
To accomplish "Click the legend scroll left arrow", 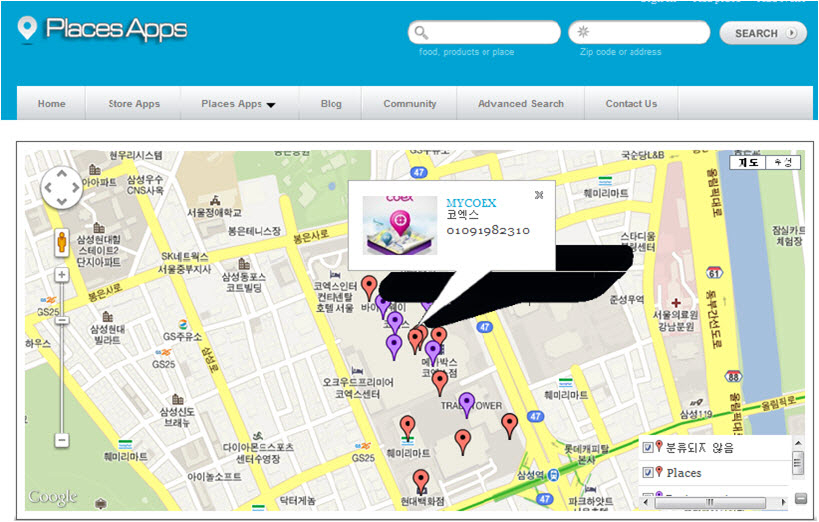I will point(646,502).
